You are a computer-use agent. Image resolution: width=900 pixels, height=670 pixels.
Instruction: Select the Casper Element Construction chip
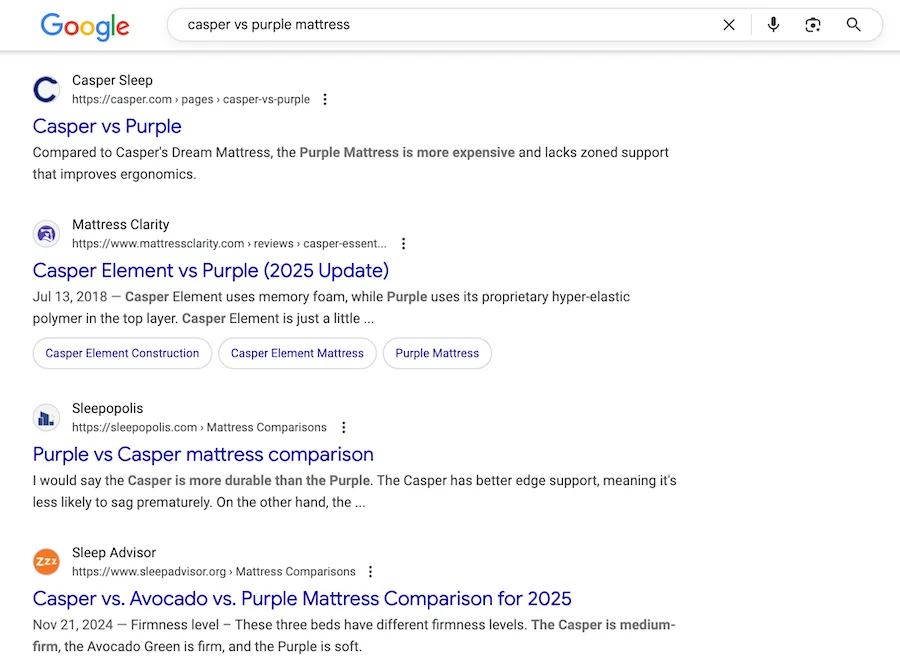coord(122,353)
